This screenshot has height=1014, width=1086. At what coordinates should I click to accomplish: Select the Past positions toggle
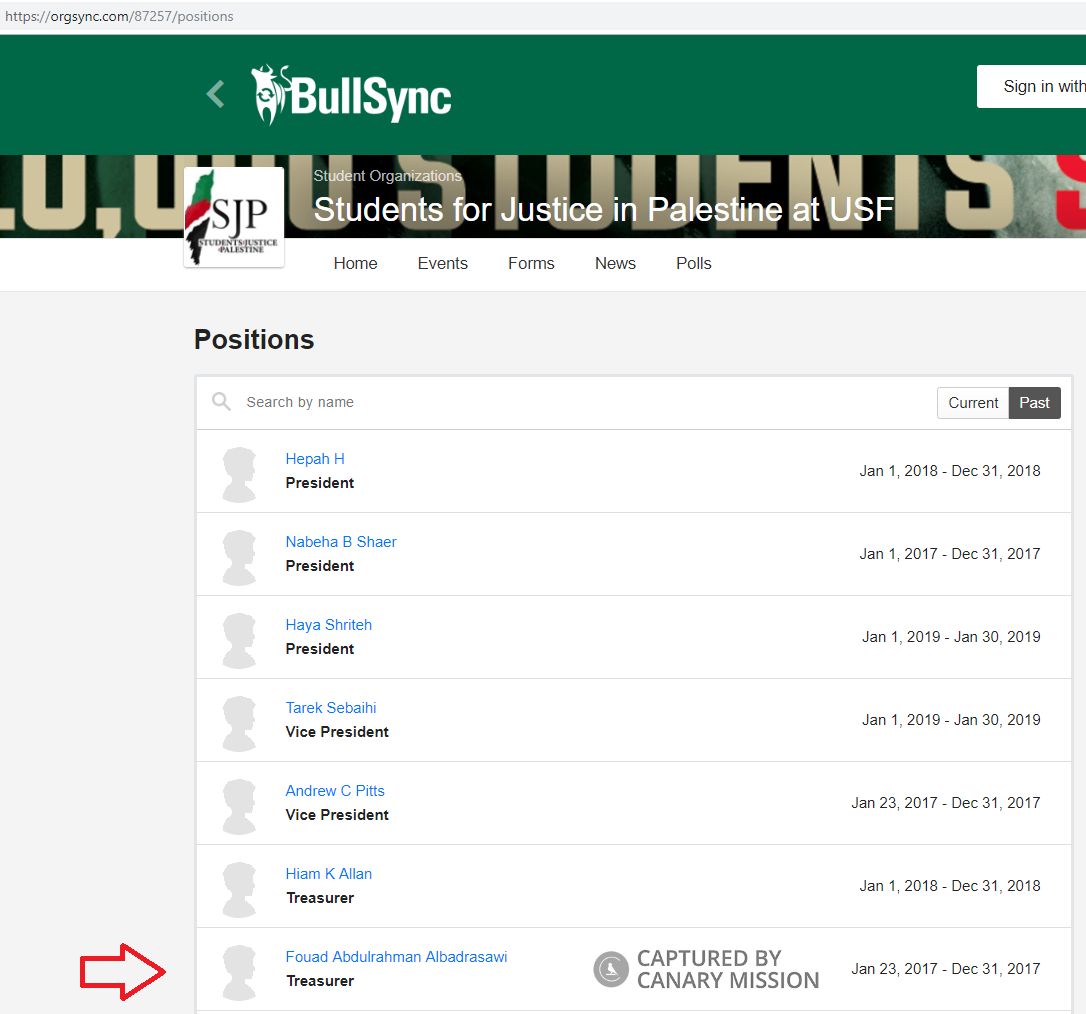point(1034,403)
